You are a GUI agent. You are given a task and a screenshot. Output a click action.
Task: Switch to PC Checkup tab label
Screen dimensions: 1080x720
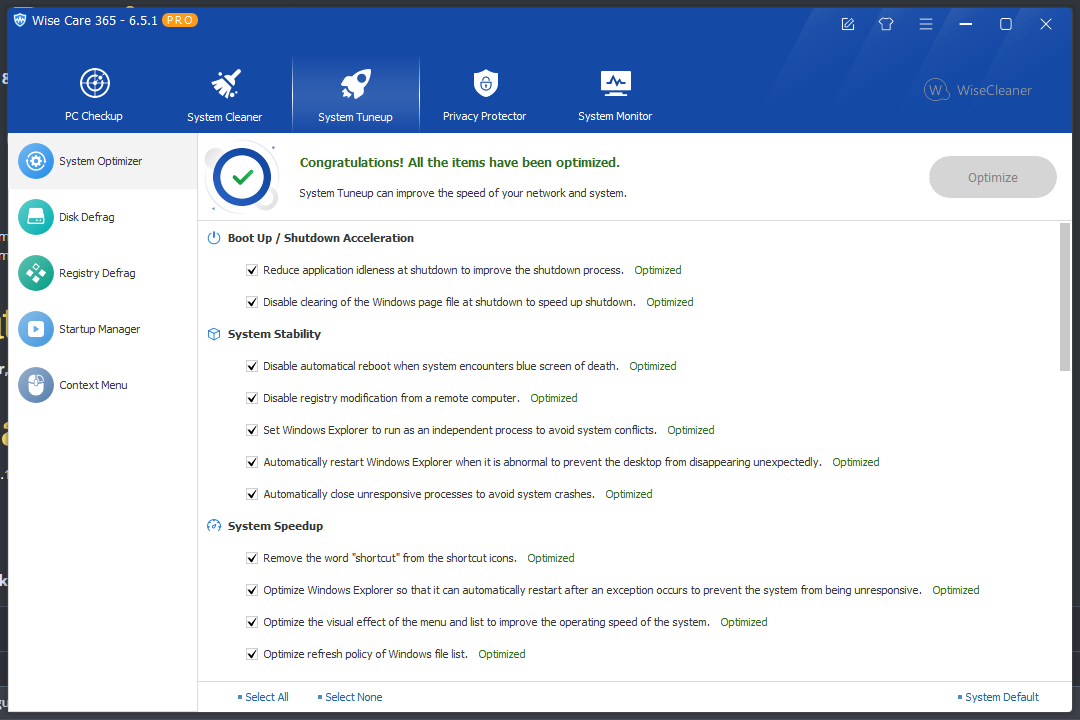pos(94,116)
